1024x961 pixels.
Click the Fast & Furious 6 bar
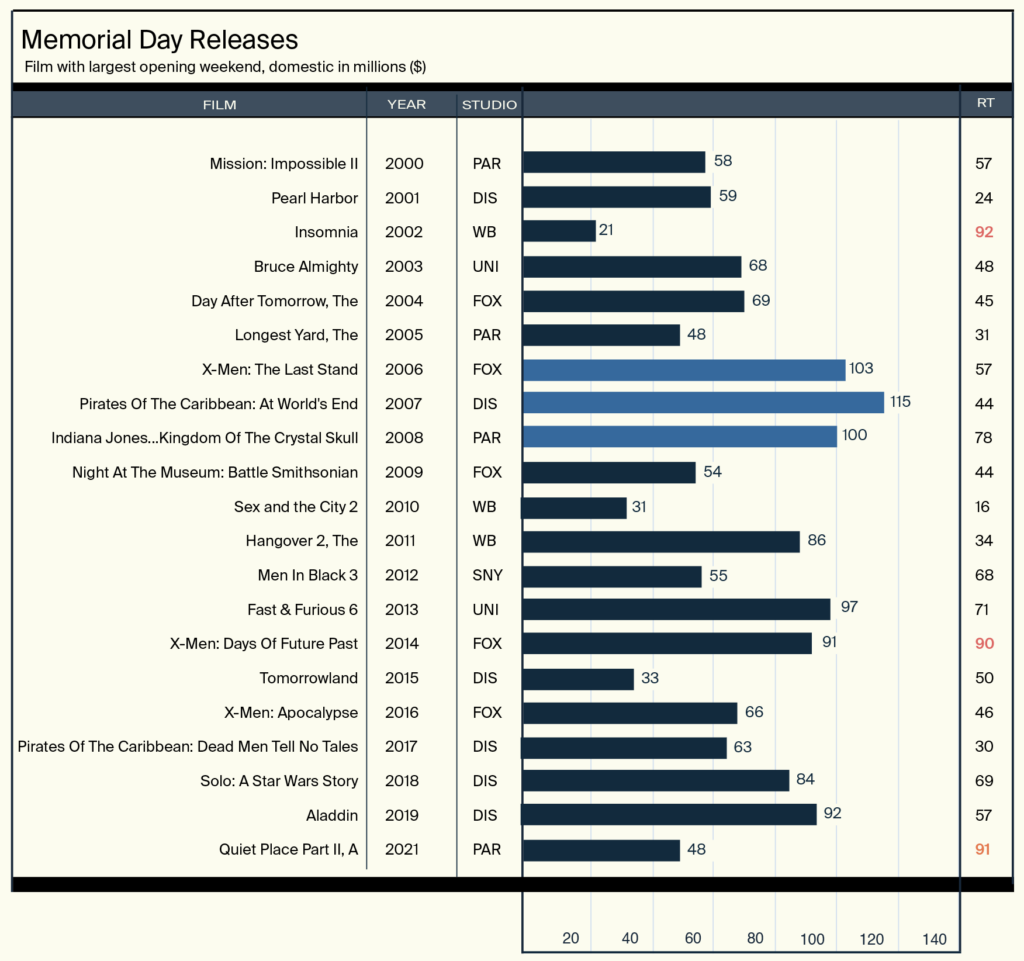click(677, 609)
